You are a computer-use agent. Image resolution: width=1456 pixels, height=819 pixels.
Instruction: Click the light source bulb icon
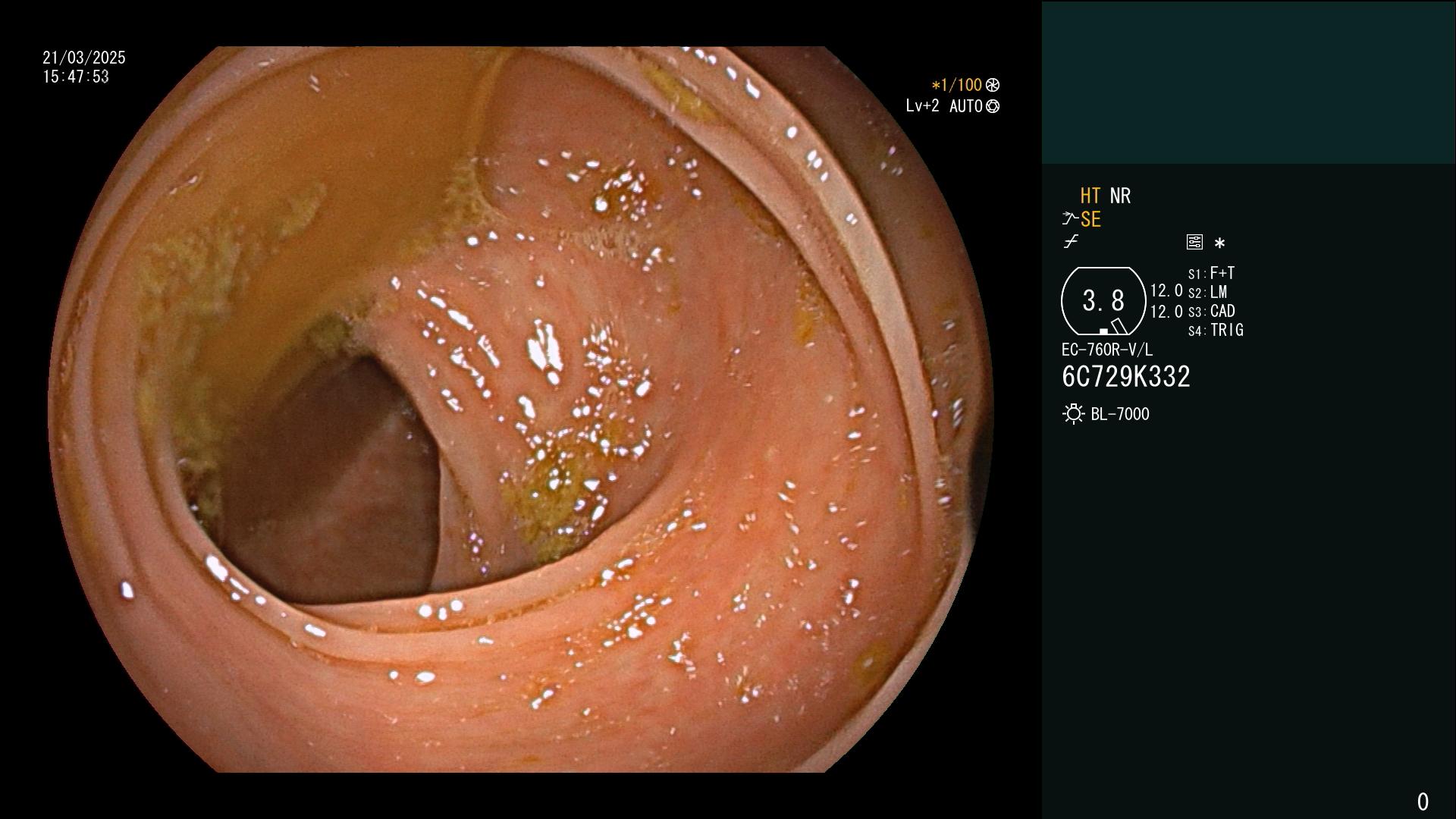pyautogui.click(x=1073, y=414)
